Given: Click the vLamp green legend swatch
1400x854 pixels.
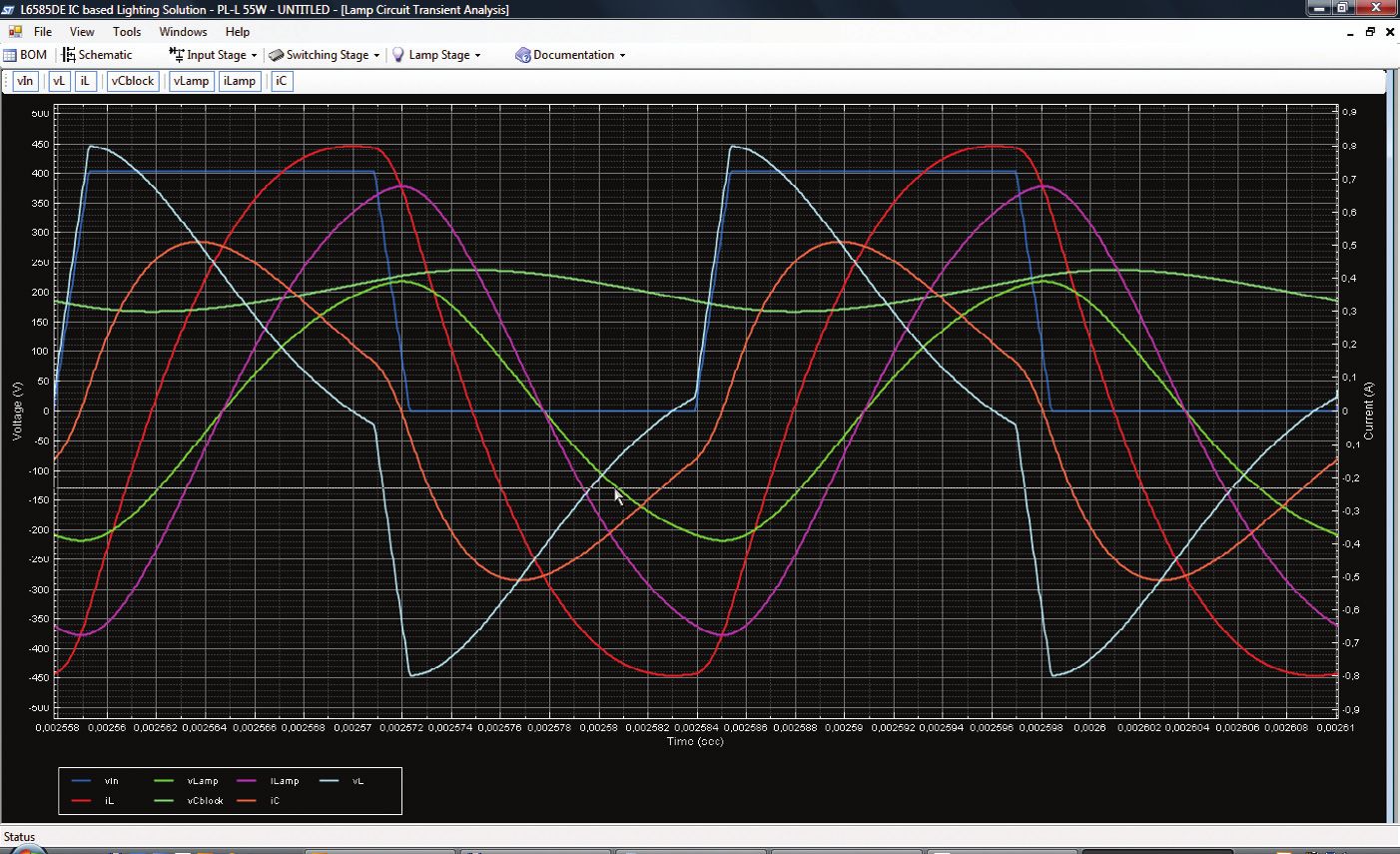Looking at the screenshot, I should (x=164, y=781).
